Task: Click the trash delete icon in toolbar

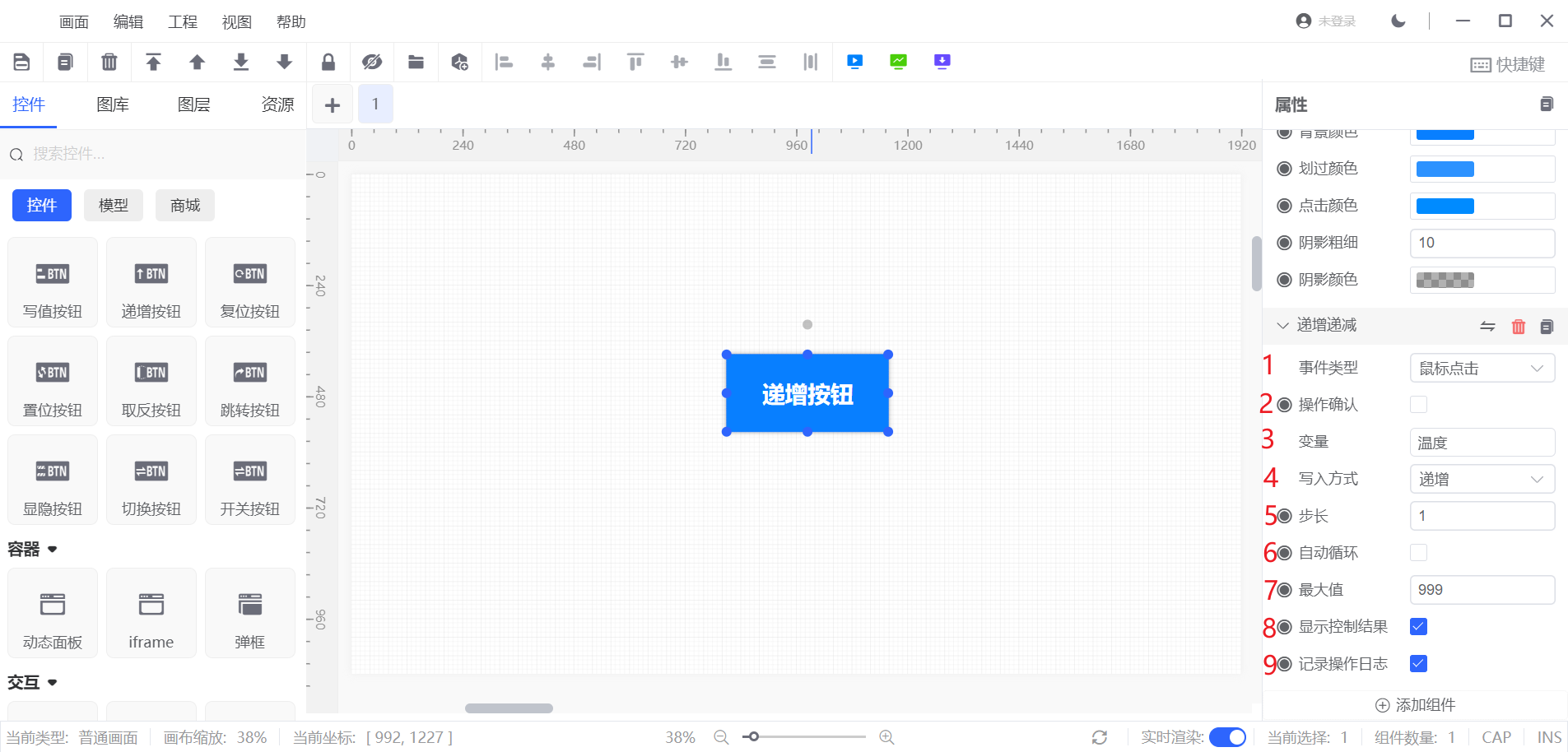Action: [109, 62]
